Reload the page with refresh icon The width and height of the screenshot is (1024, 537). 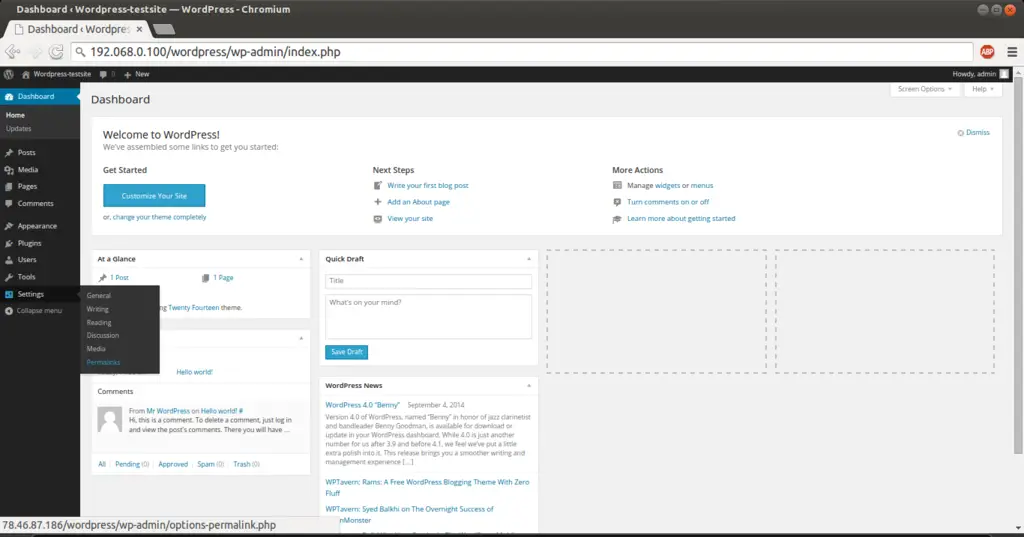(x=56, y=52)
